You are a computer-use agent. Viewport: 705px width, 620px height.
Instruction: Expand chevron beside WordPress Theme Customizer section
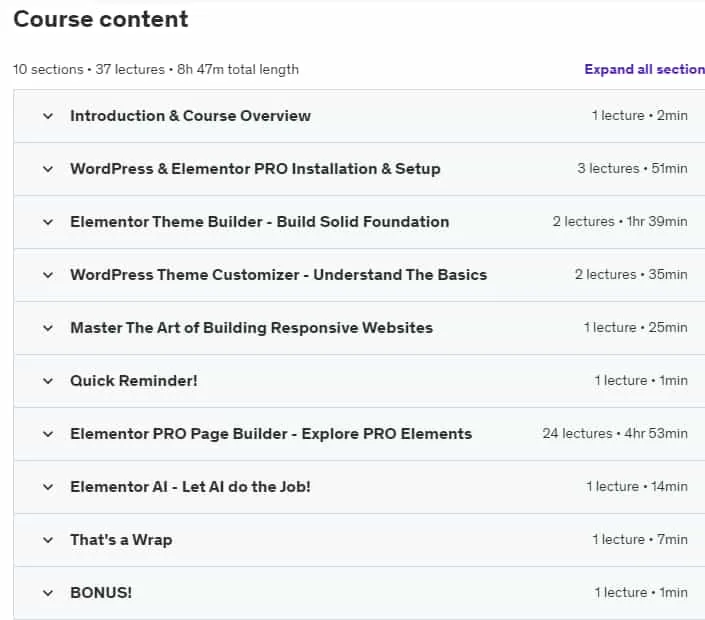tap(48, 275)
